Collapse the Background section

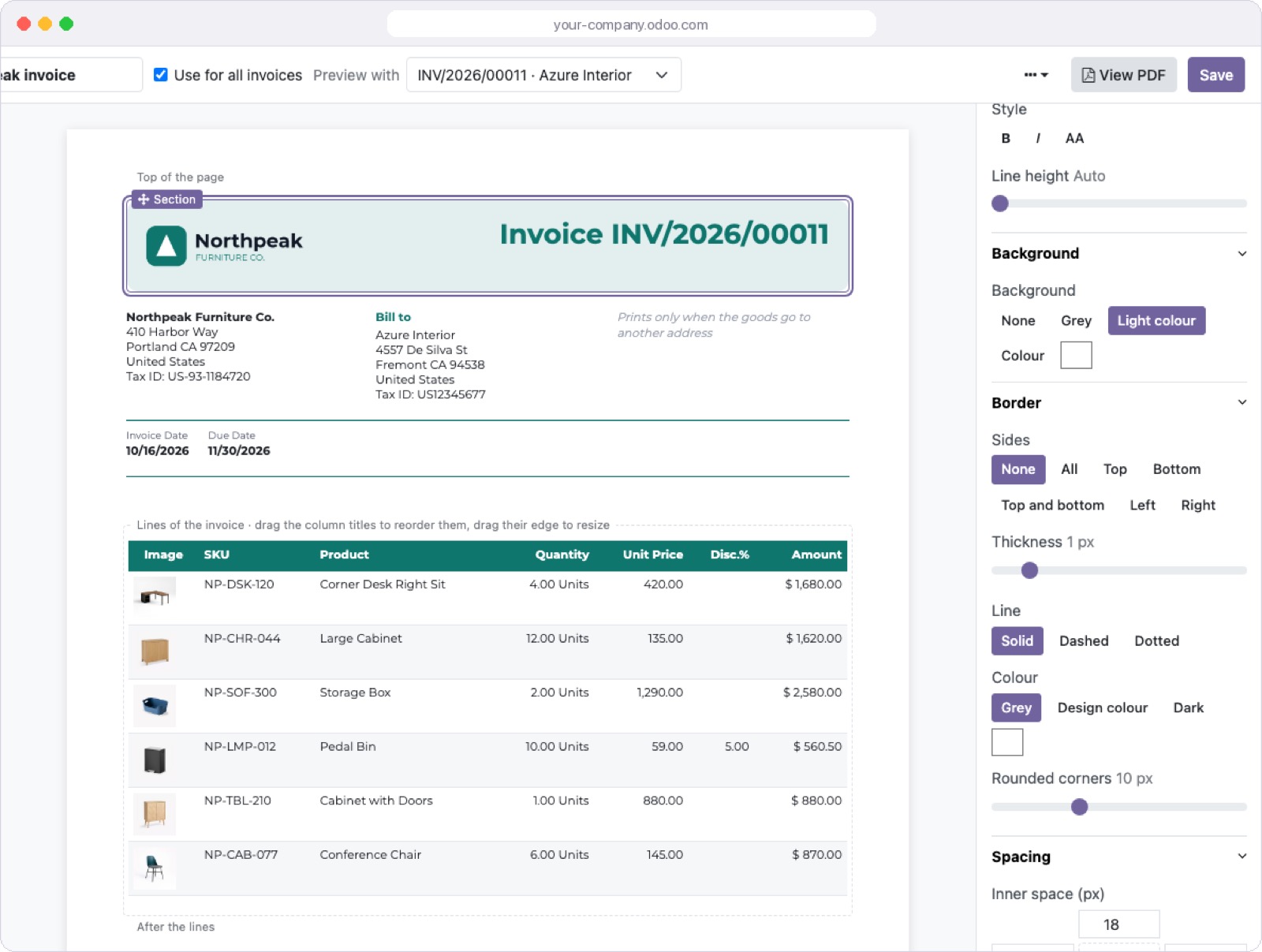pos(1118,253)
